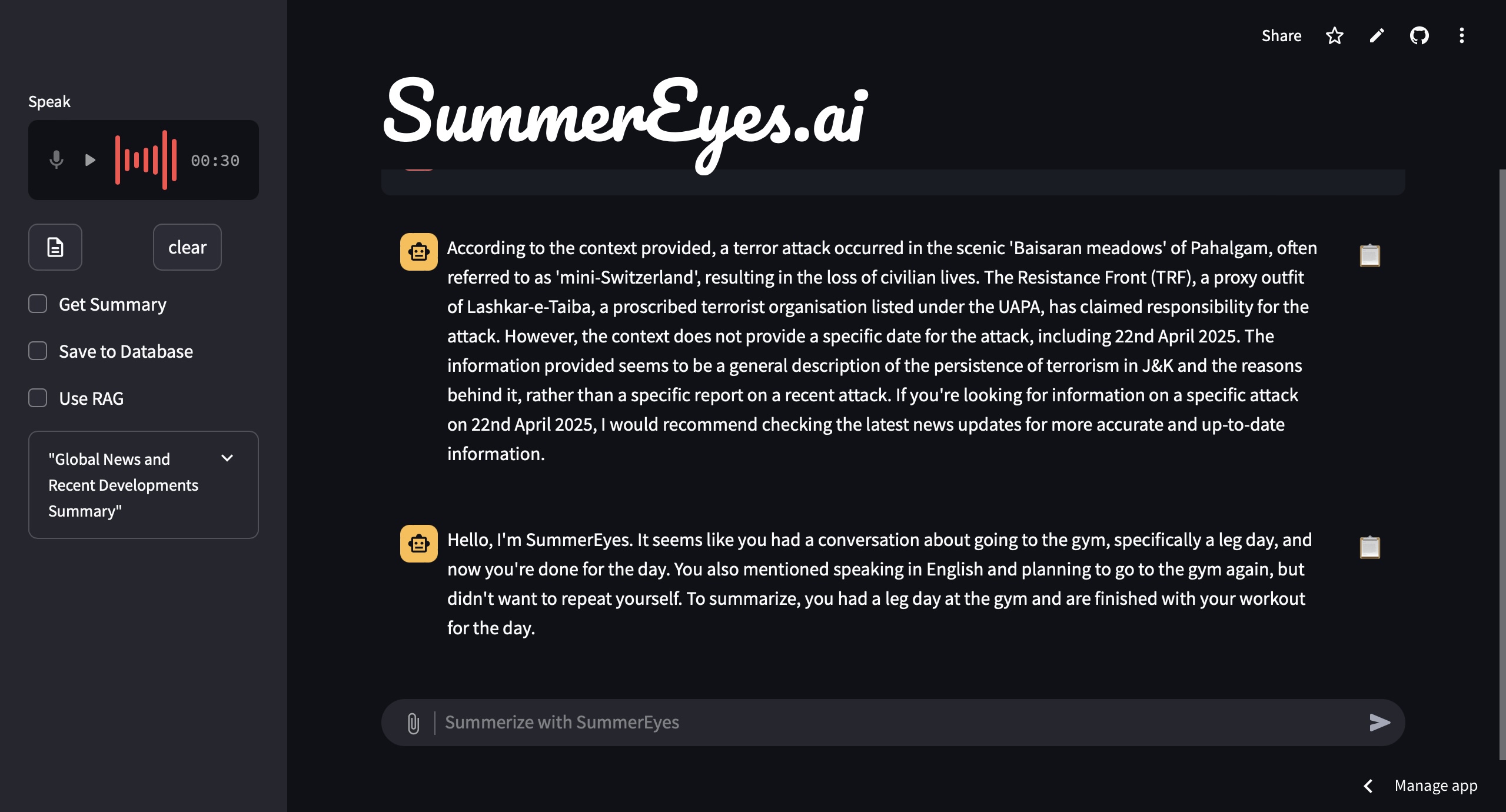Click the paperclip attach file icon
Image resolution: width=1506 pixels, height=812 pixels.
[x=413, y=723]
